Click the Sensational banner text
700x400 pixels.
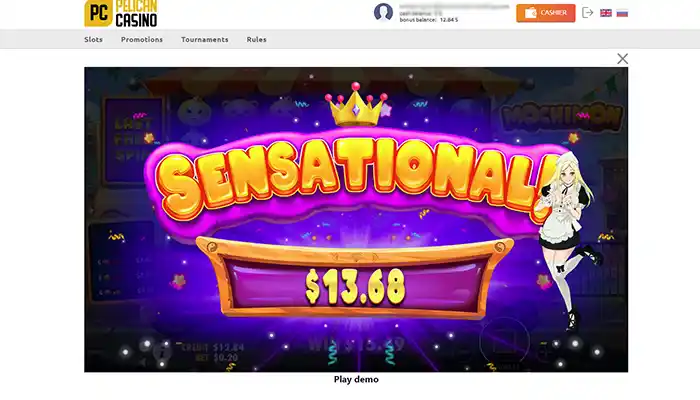coord(353,179)
